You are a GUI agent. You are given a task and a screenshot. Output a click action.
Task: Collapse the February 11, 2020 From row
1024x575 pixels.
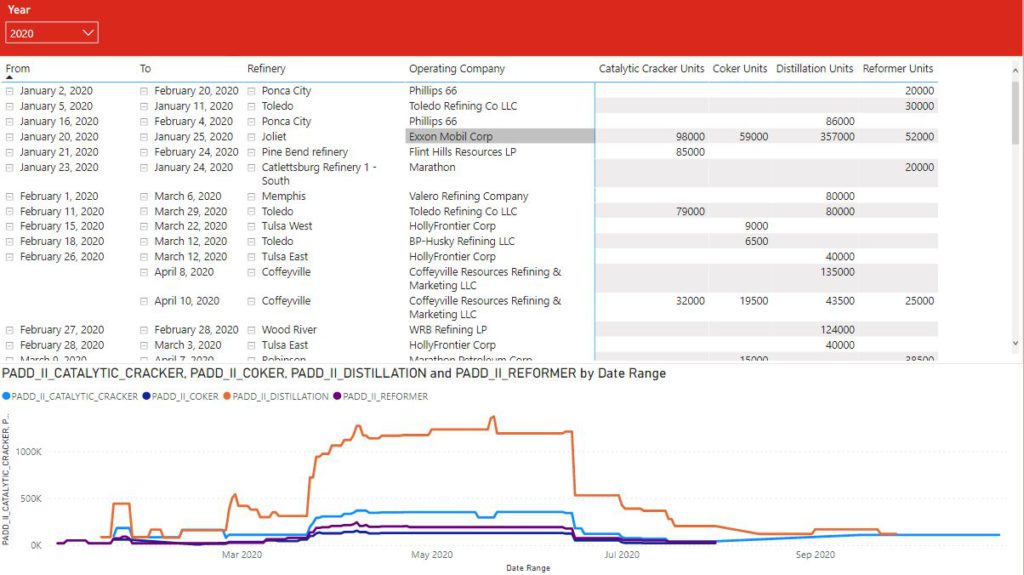(x=10, y=212)
